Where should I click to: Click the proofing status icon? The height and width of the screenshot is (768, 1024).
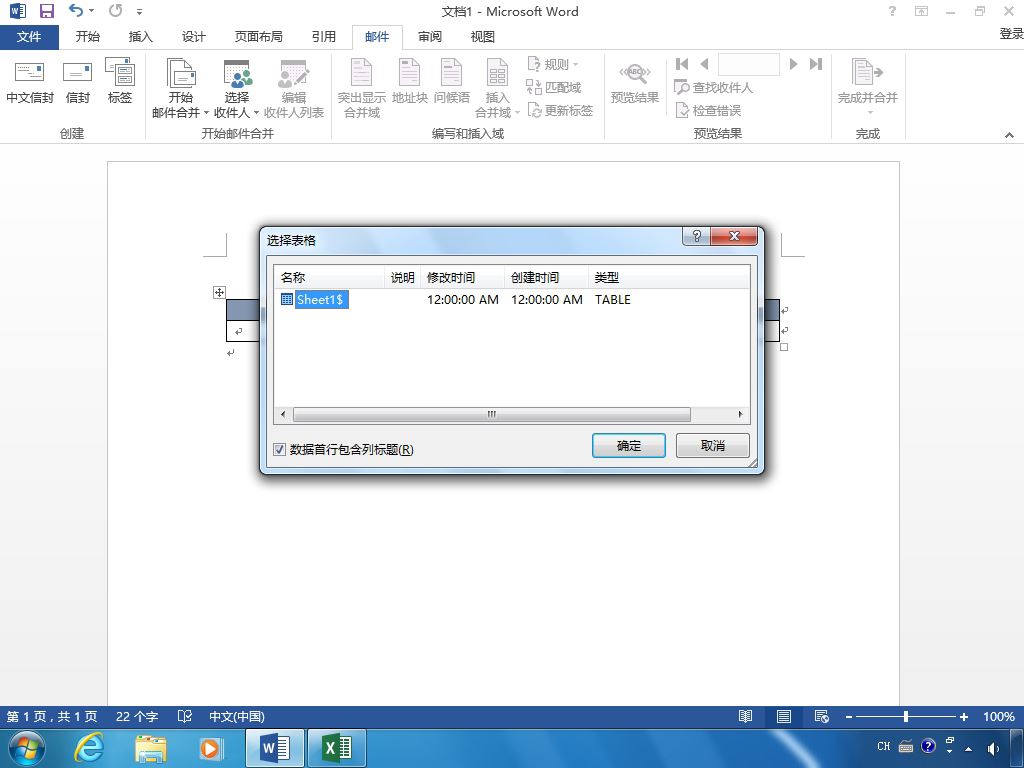pyautogui.click(x=185, y=716)
